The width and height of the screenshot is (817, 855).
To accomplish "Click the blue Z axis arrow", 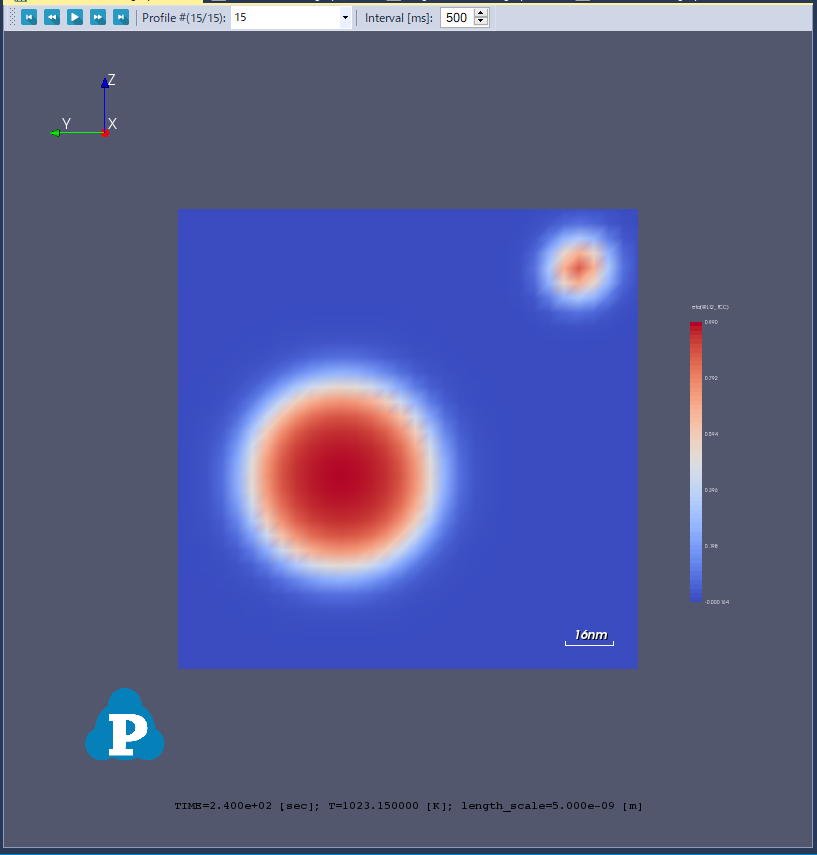I will 104,95.
